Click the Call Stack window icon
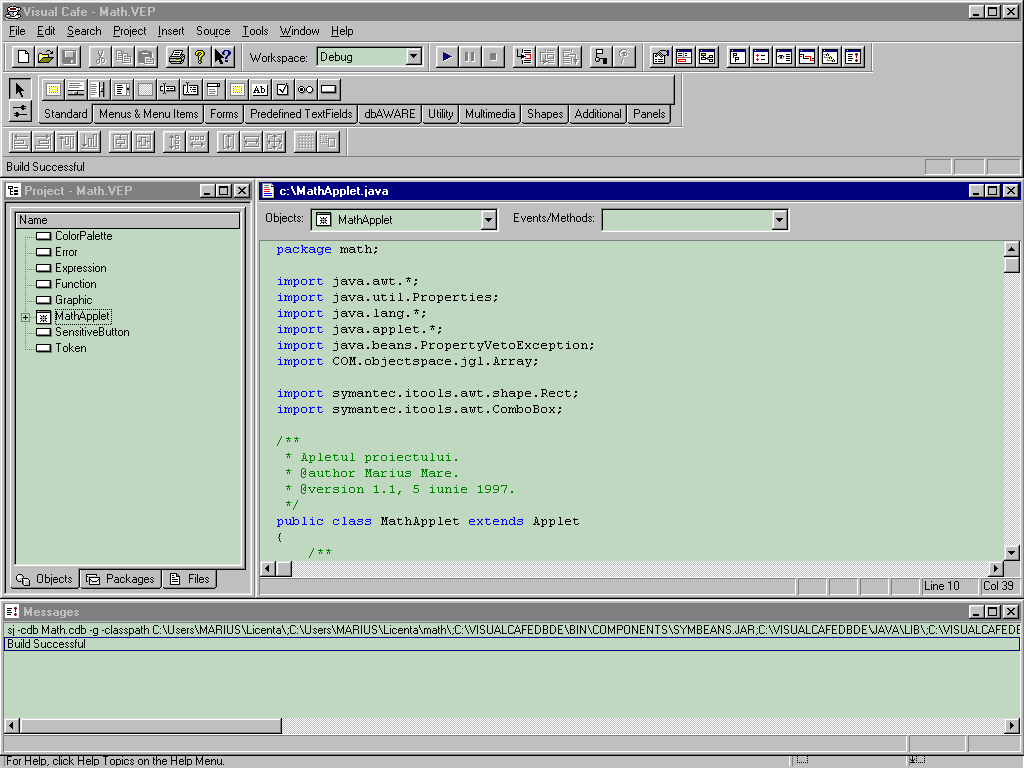 pyautogui.click(x=807, y=57)
